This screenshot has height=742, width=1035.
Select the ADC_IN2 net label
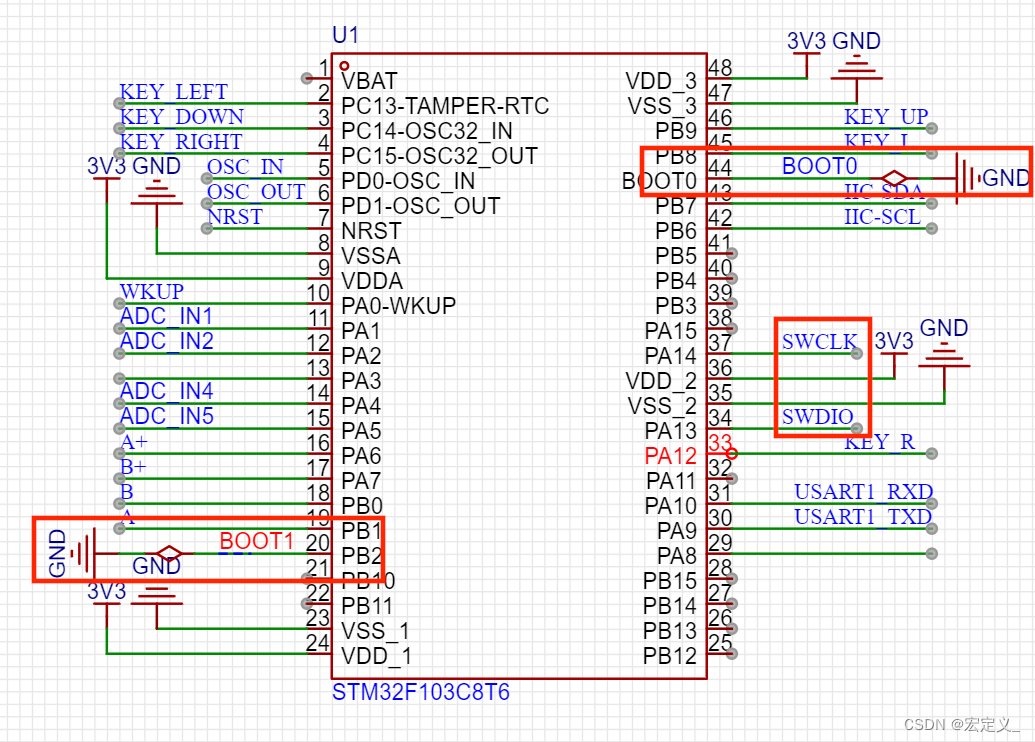(x=166, y=342)
